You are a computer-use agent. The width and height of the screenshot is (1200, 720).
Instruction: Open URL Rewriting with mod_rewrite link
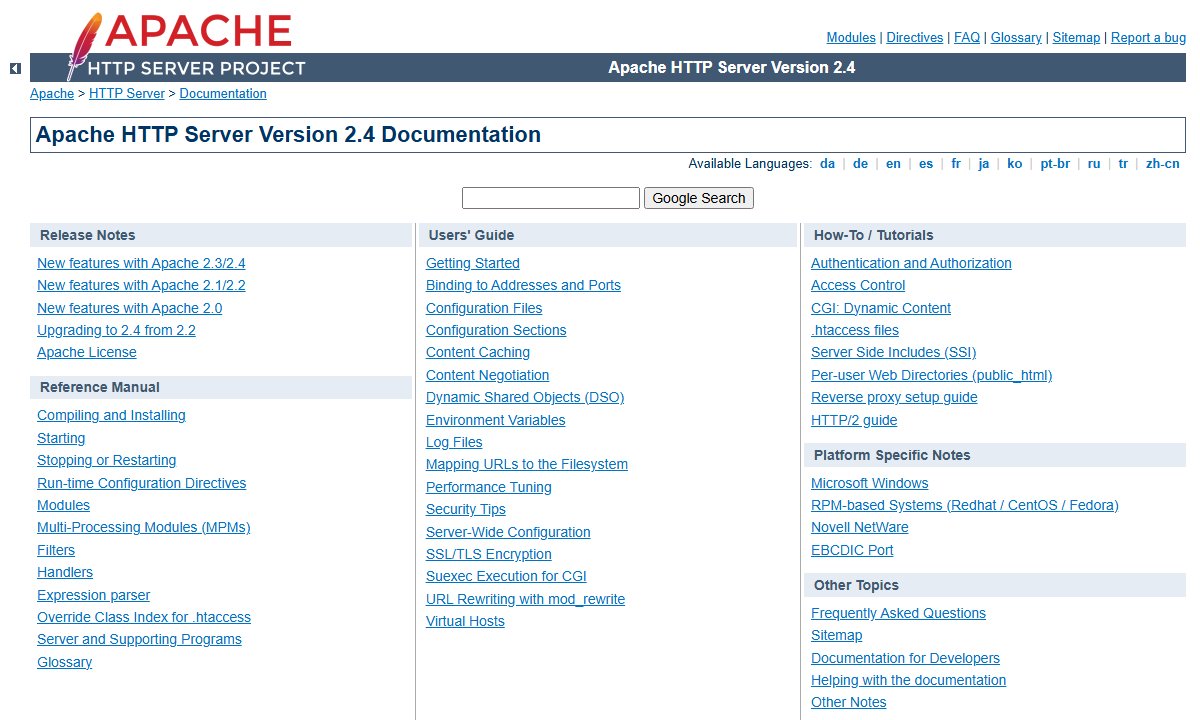coord(525,600)
